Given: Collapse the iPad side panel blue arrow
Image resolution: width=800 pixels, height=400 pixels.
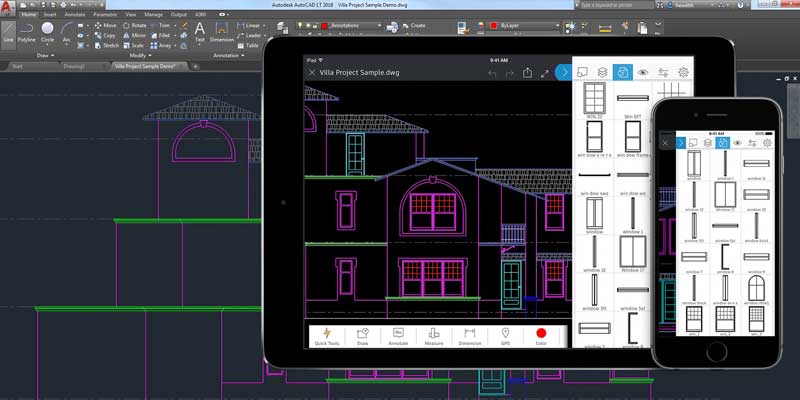Looking at the screenshot, I should click(563, 73).
